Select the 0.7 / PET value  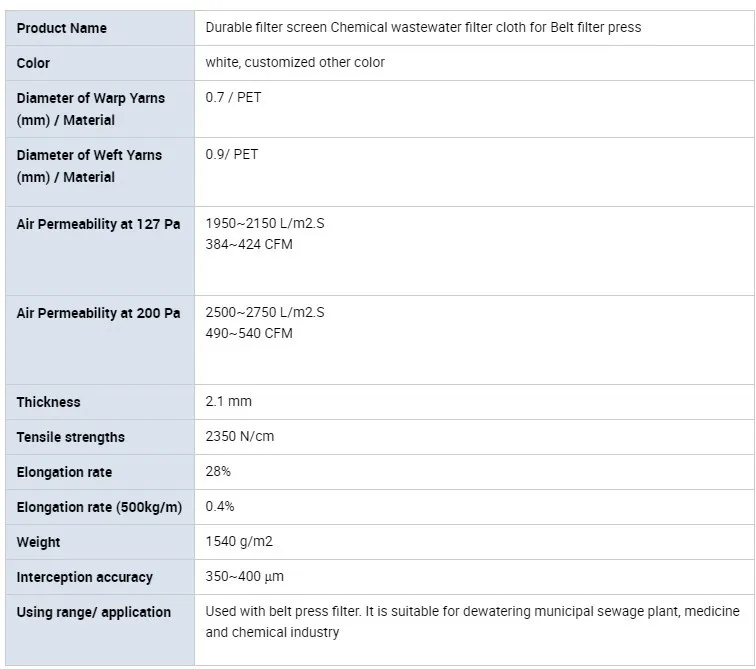coord(233,97)
